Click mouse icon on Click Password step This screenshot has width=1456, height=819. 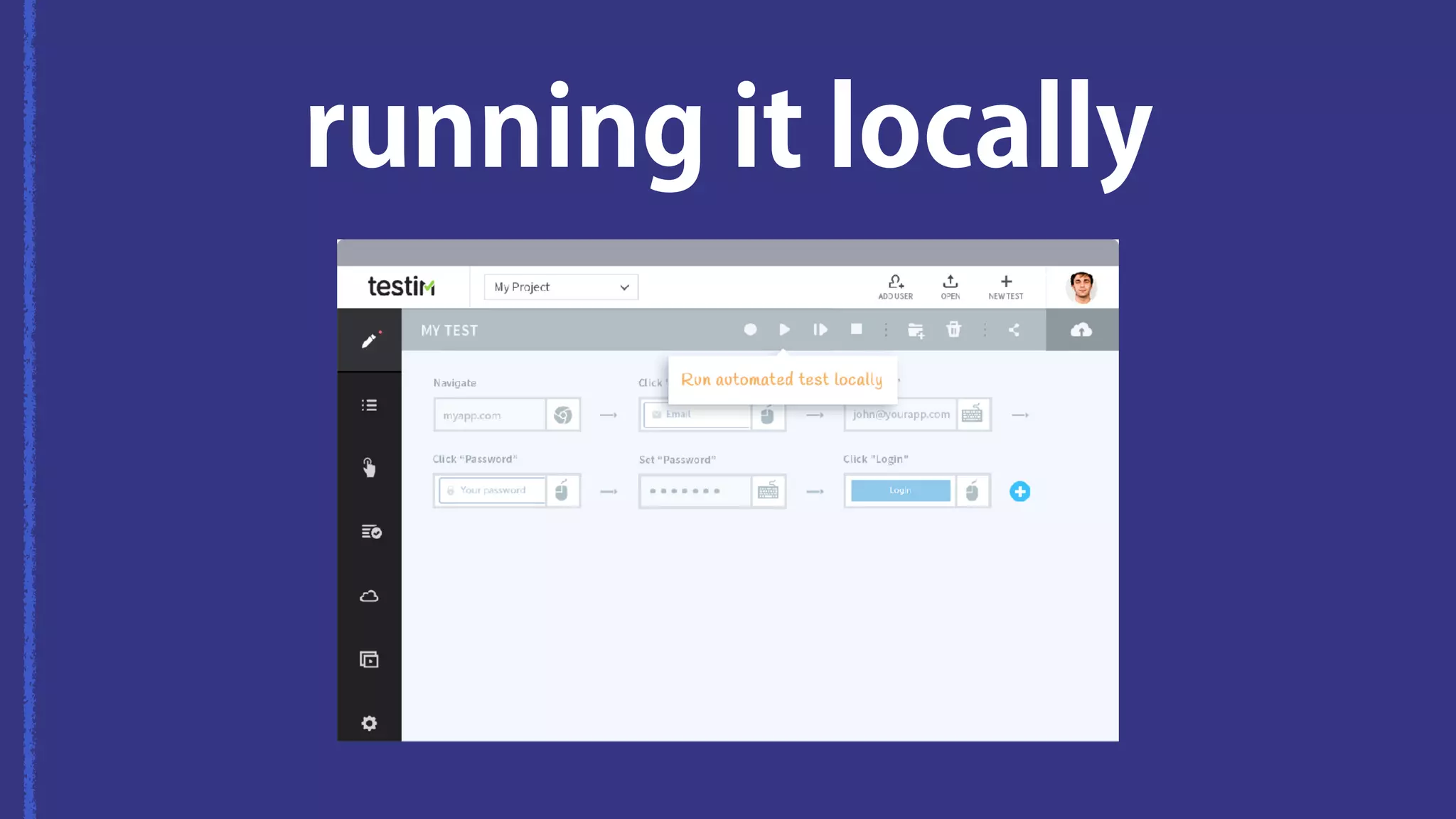coord(562,491)
